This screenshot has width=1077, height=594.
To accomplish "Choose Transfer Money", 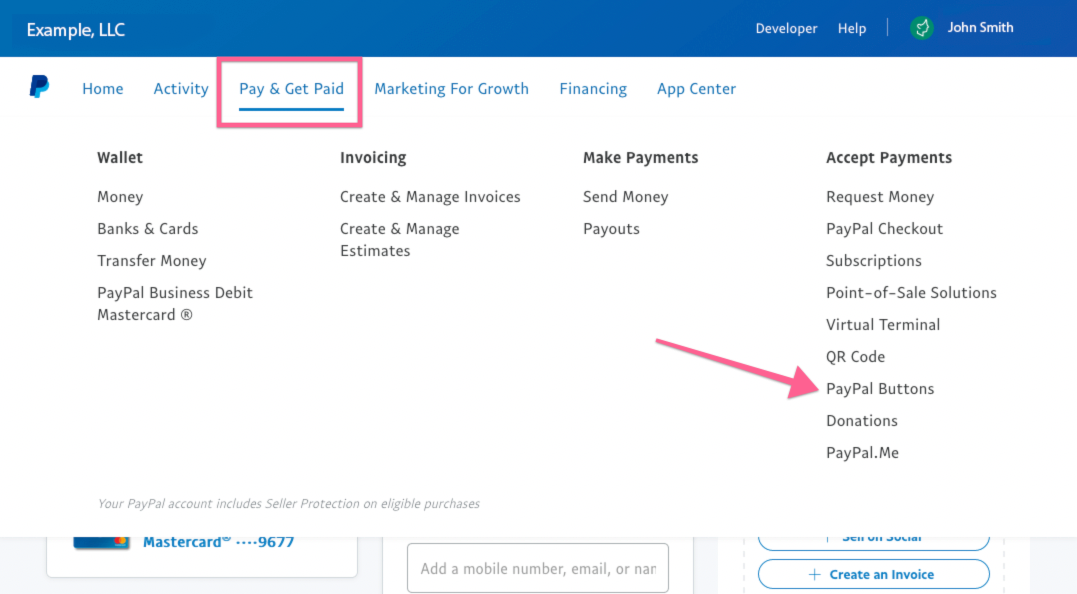I will (x=152, y=261).
